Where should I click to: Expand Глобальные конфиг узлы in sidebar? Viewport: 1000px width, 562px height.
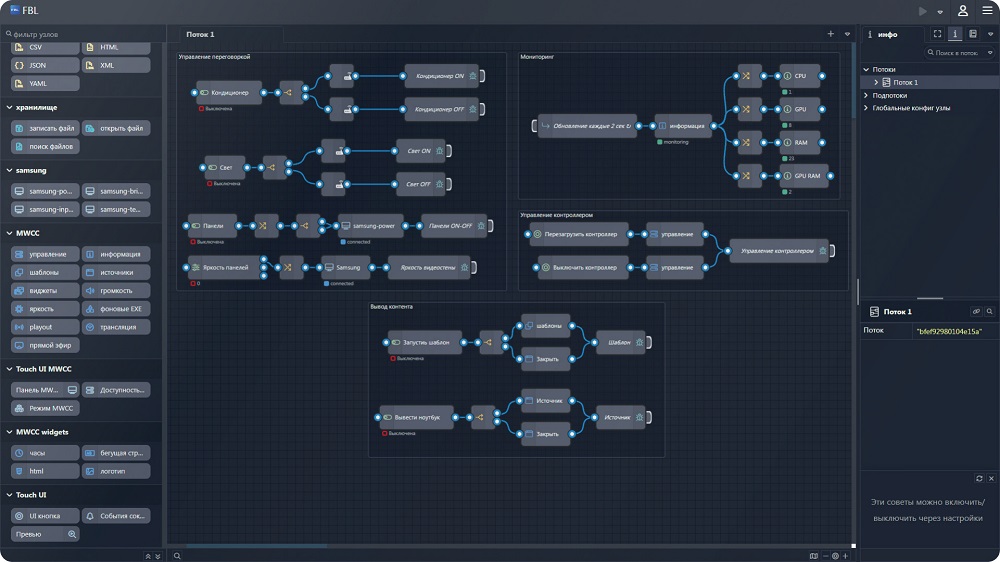(x=866, y=107)
